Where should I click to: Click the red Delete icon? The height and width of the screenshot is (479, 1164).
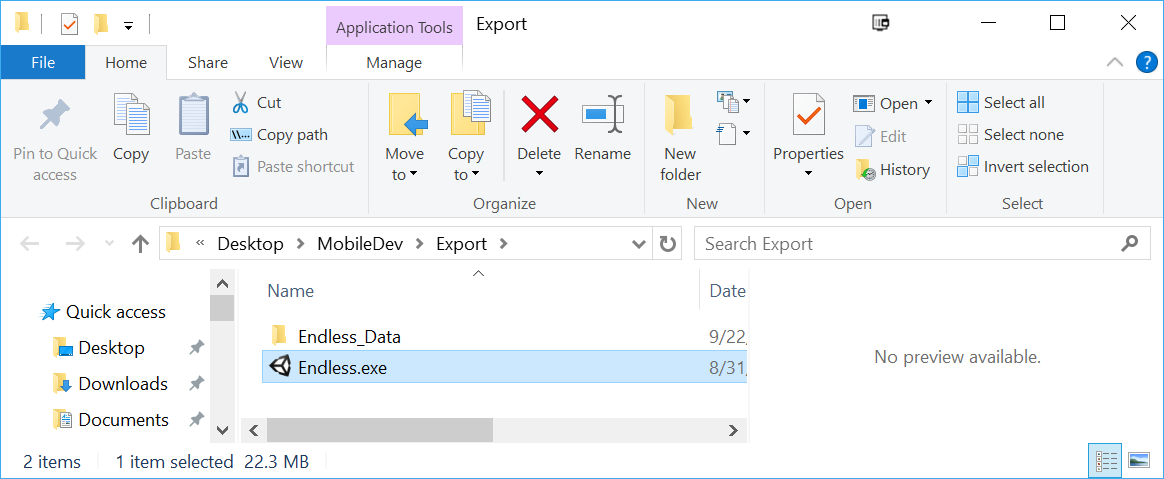[x=539, y=114]
